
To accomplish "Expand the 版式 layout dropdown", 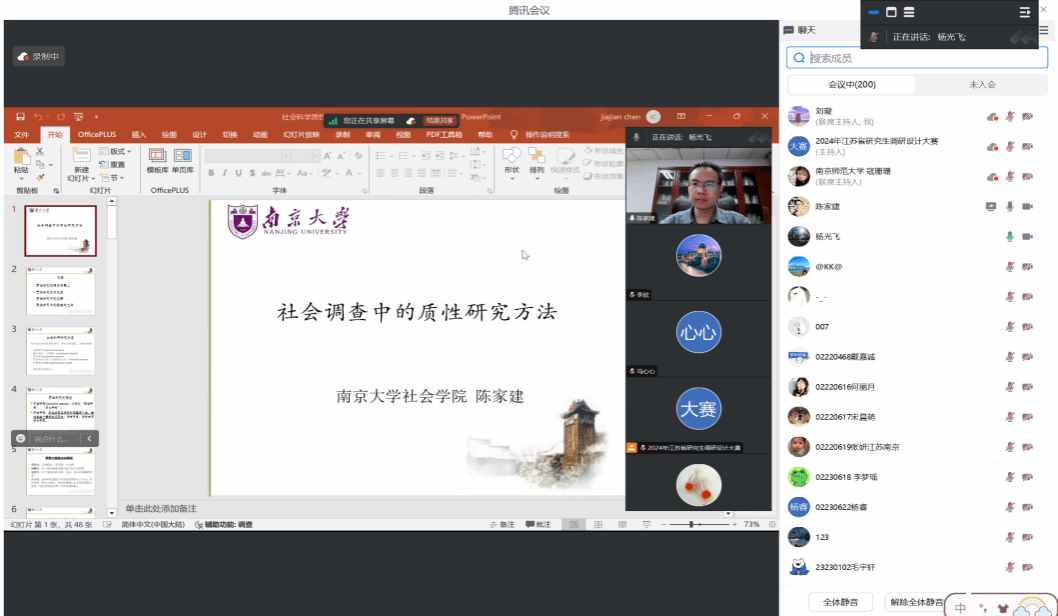I will (115, 151).
